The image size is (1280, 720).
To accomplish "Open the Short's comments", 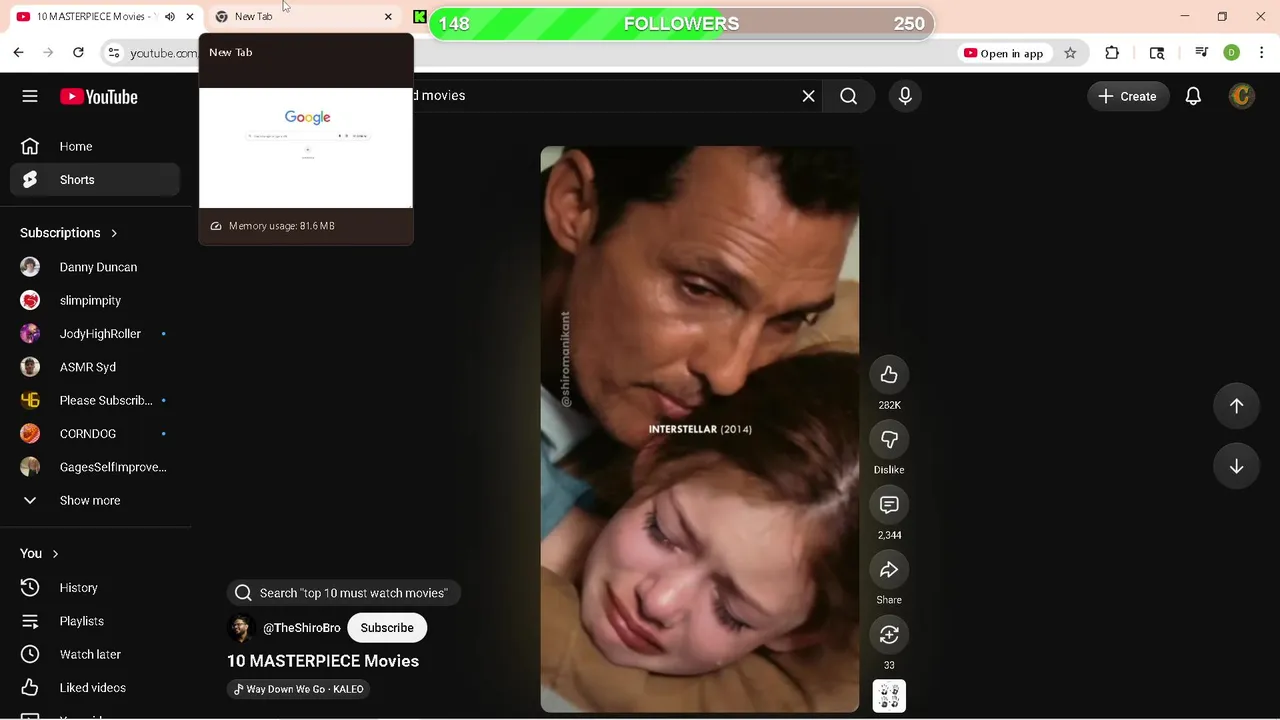I will point(889,505).
